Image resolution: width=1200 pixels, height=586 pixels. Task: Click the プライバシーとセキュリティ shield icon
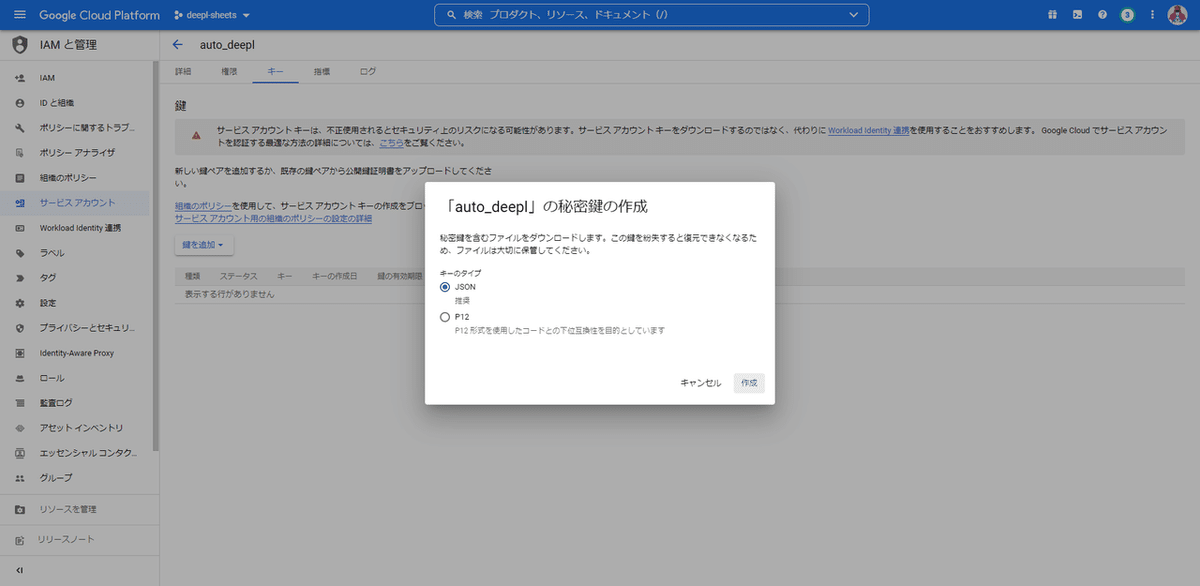point(20,328)
